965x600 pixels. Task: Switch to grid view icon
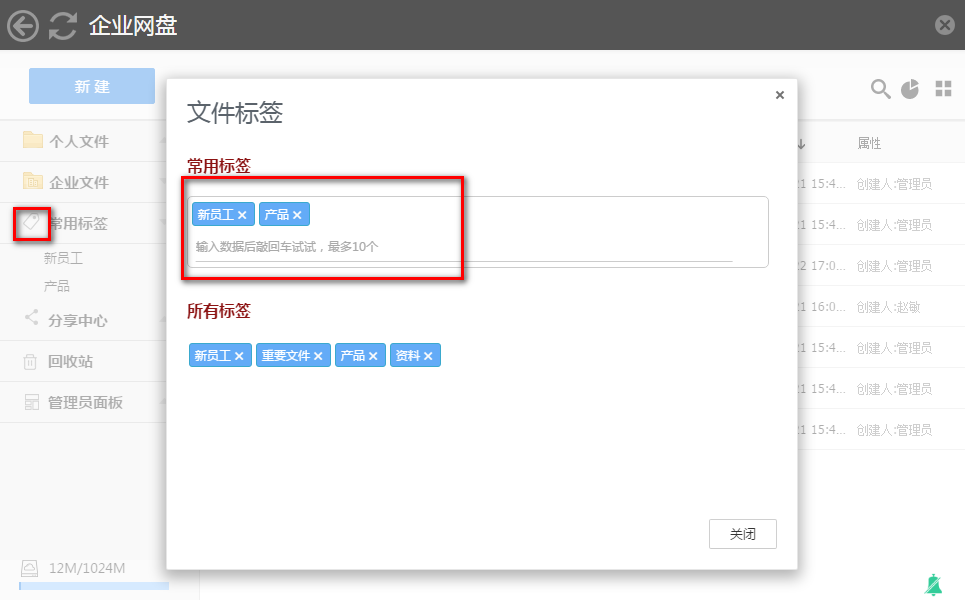coord(943,89)
